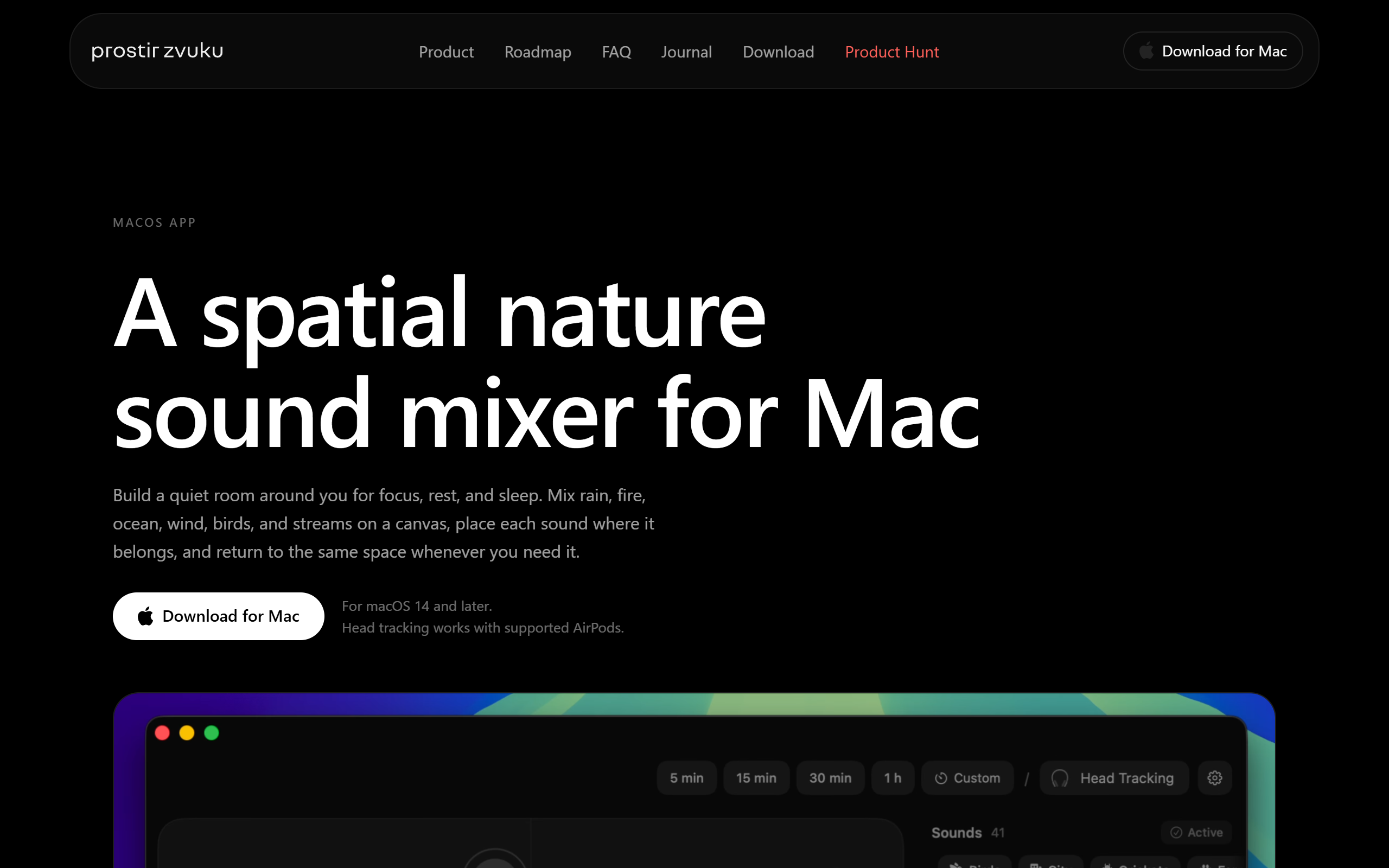This screenshot has width=1389, height=868.
Task: Click the 'MACOS APP' label
Action: [x=155, y=223]
